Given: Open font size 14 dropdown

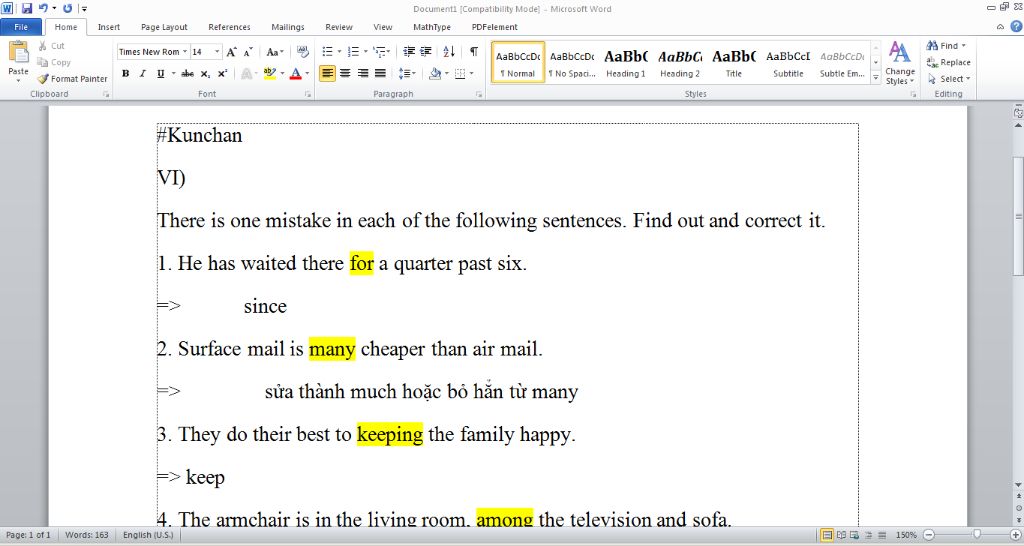Looking at the screenshot, I should (x=217, y=52).
